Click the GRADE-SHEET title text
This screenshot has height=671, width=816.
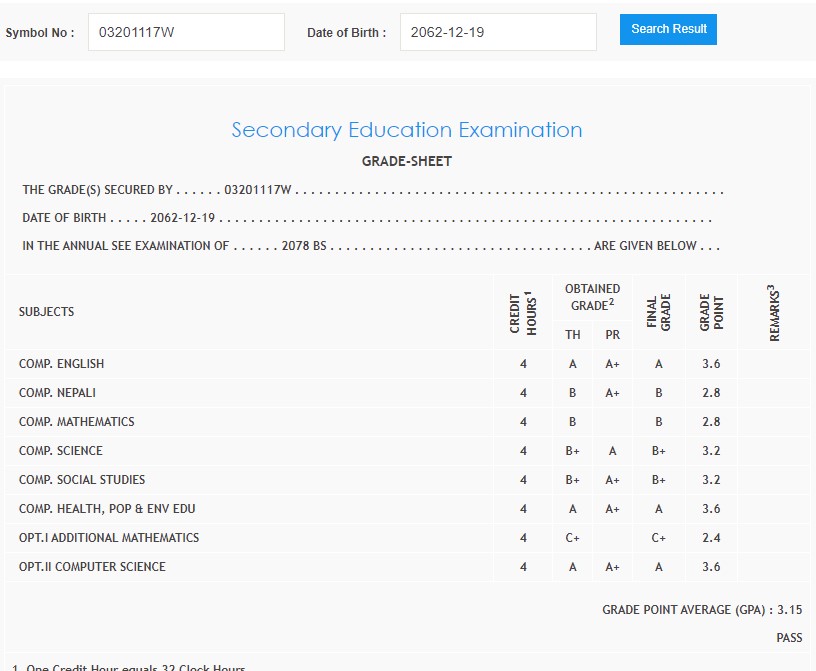pos(407,161)
